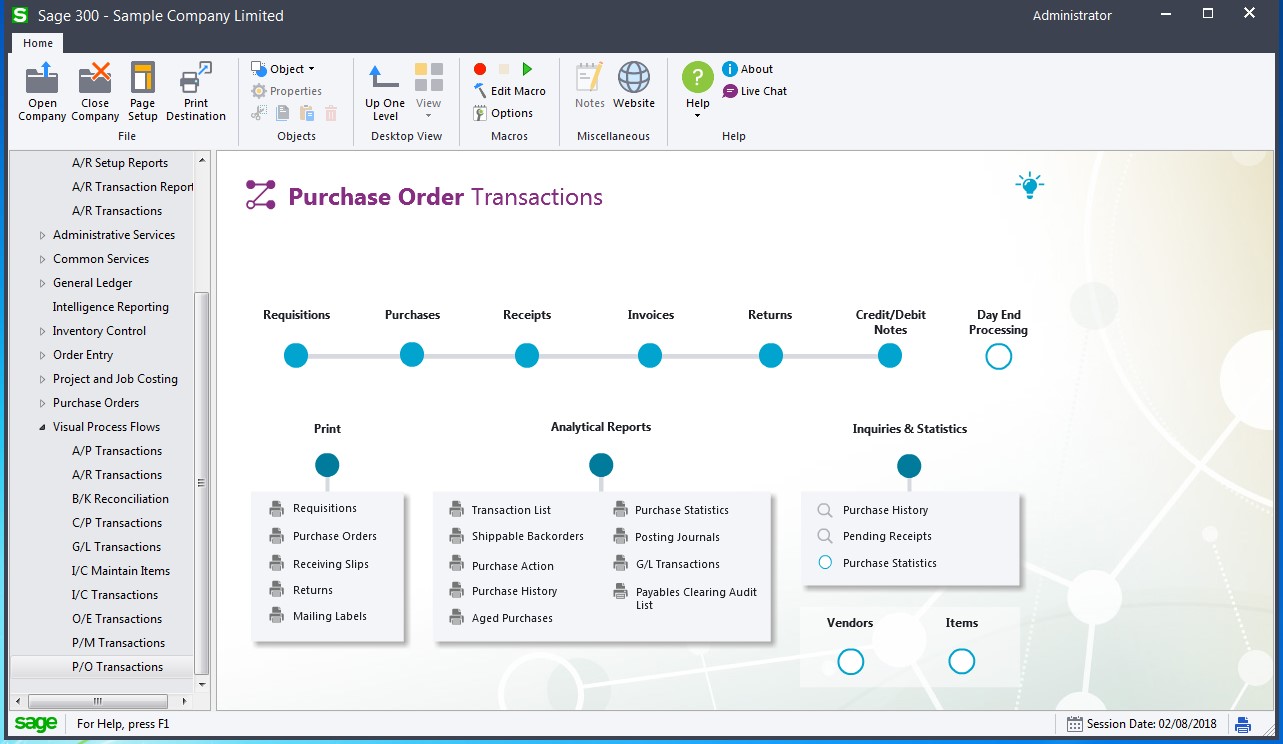
Task: Expand the General Ledger tree node
Action: click(x=42, y=283)
